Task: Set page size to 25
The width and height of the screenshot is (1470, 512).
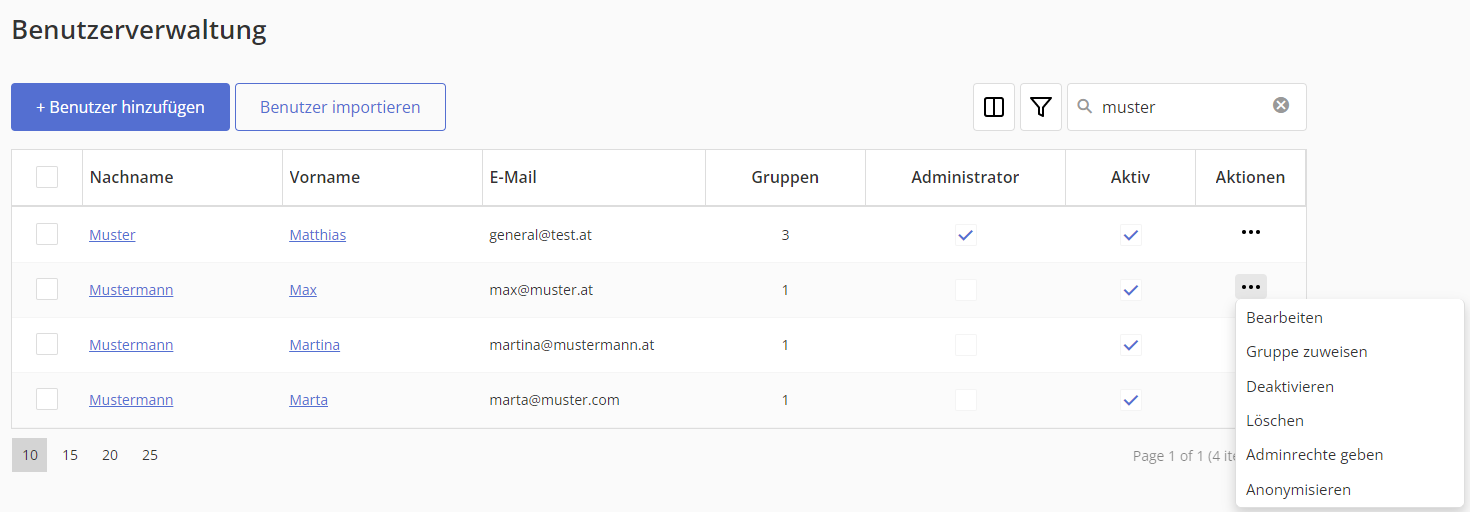Action: pyautogui.click(x=150, y=455)
